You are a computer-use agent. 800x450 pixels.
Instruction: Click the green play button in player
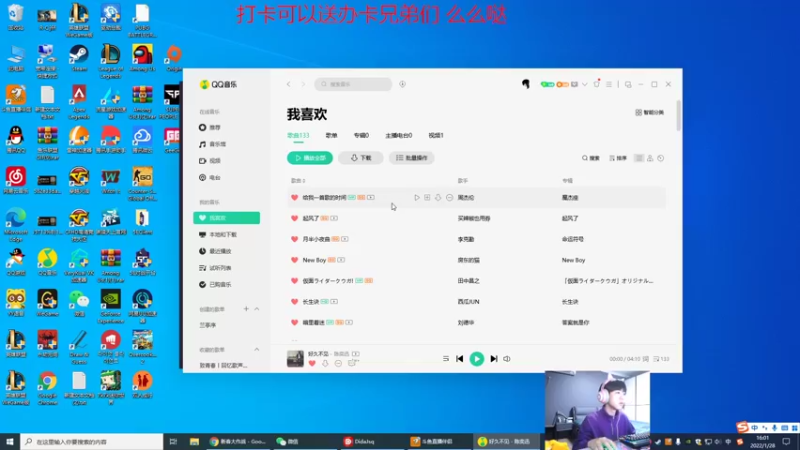(x=477, y=359)
